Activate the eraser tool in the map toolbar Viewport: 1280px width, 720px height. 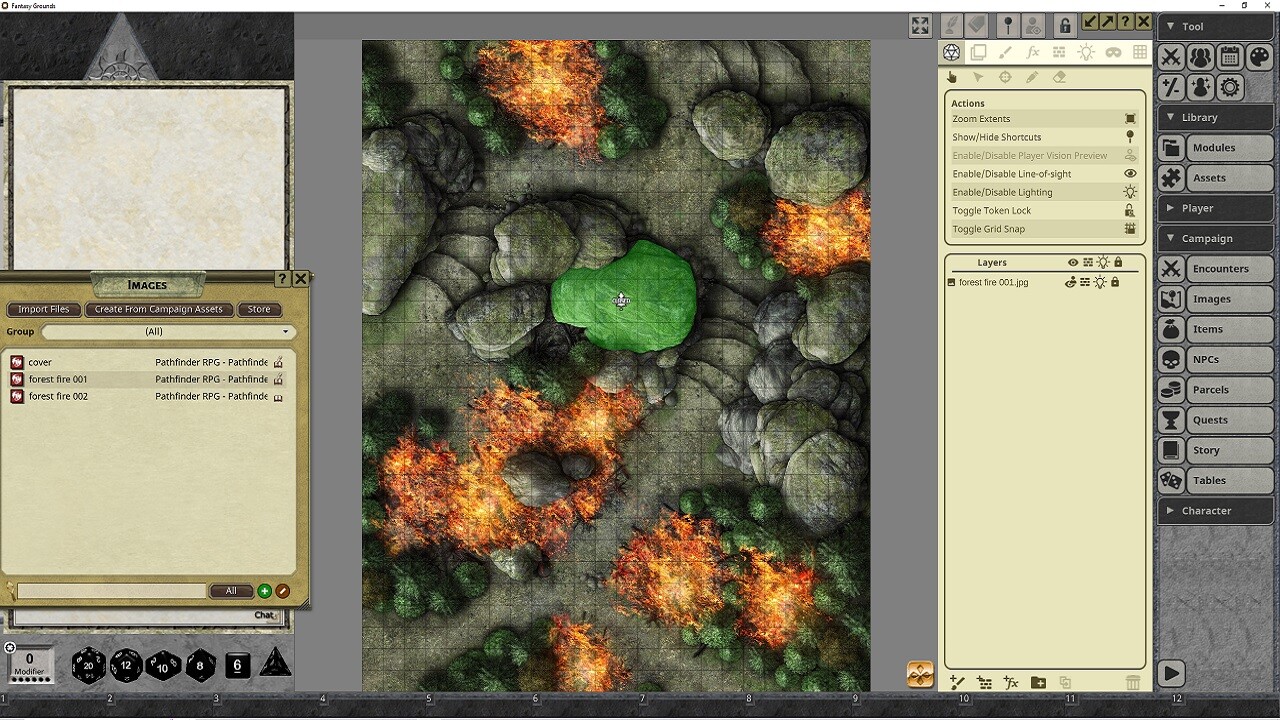1060,77
